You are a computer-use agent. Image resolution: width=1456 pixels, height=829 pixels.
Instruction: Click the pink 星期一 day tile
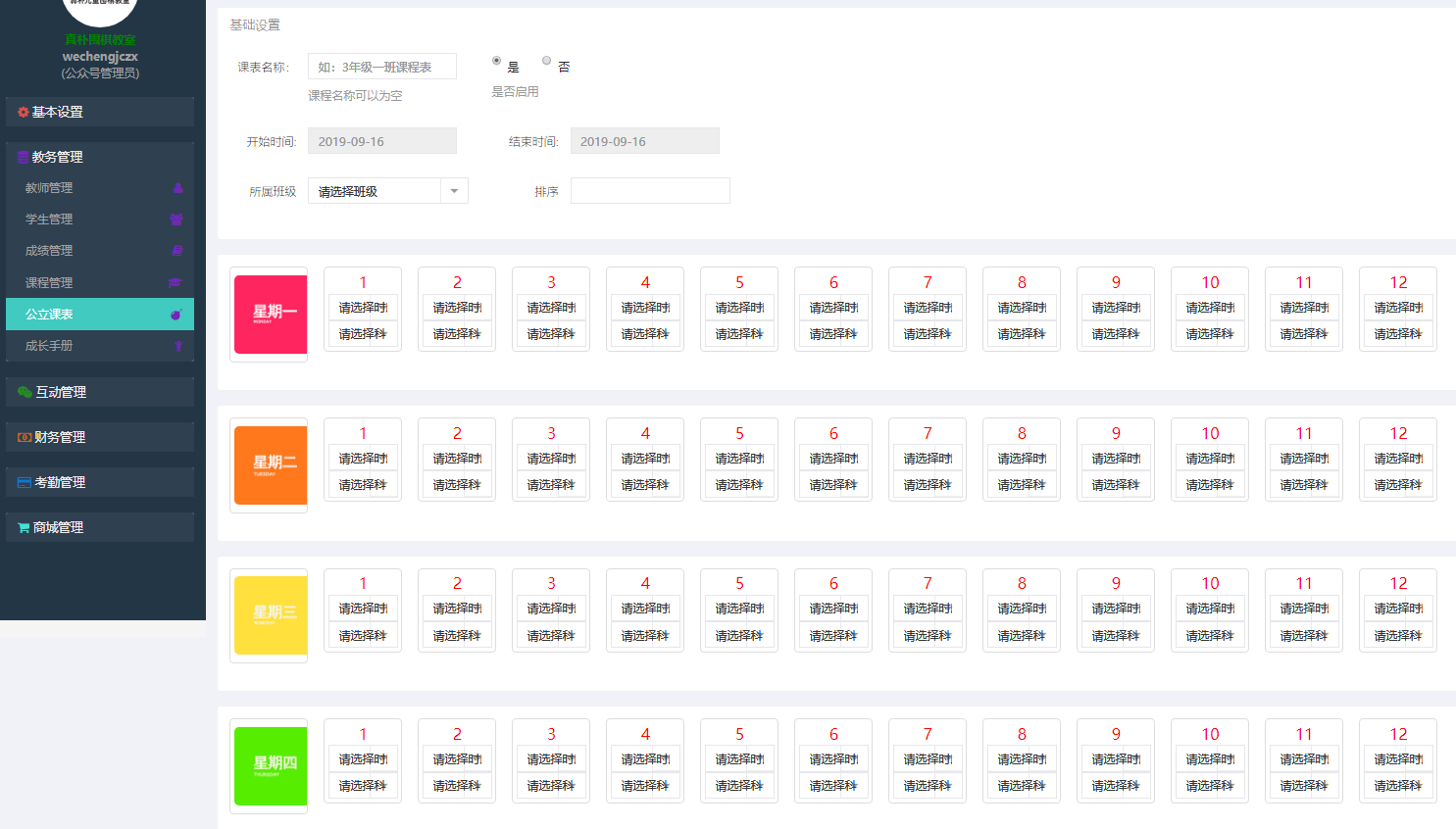[271, 315]
